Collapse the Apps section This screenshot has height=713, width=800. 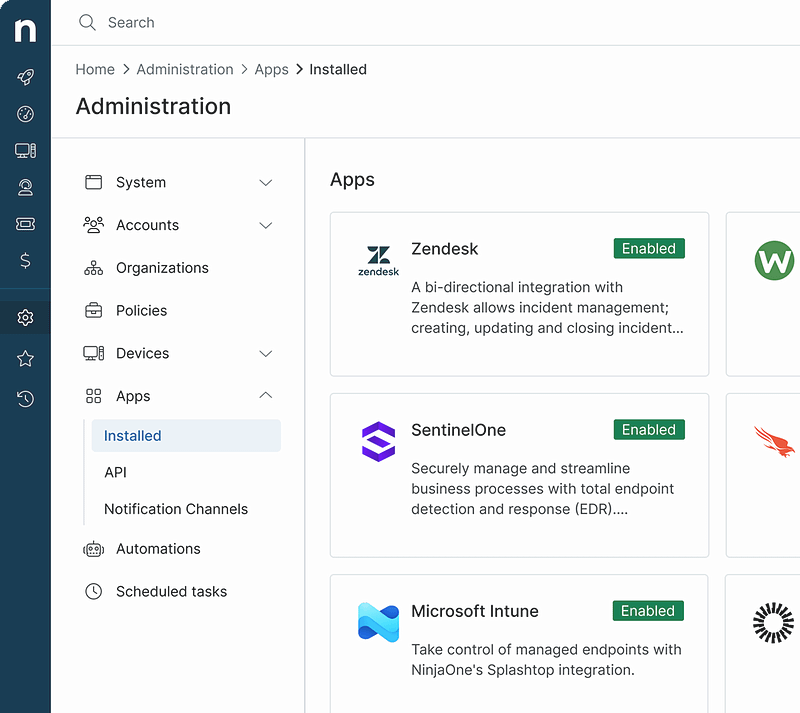click(265, 395)
